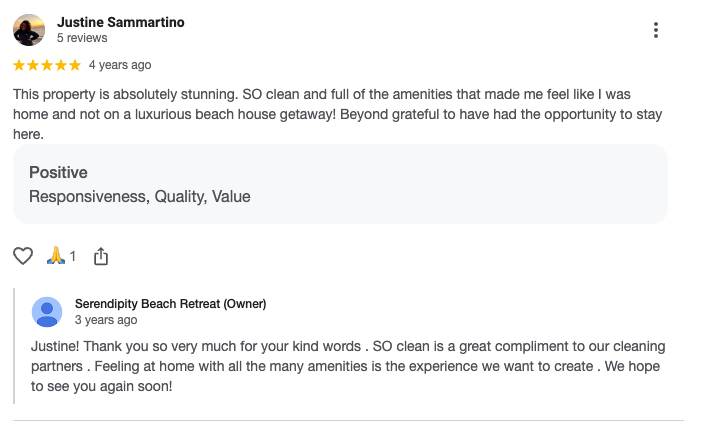Click the praying hands emoji reaction

coord(56,257)
